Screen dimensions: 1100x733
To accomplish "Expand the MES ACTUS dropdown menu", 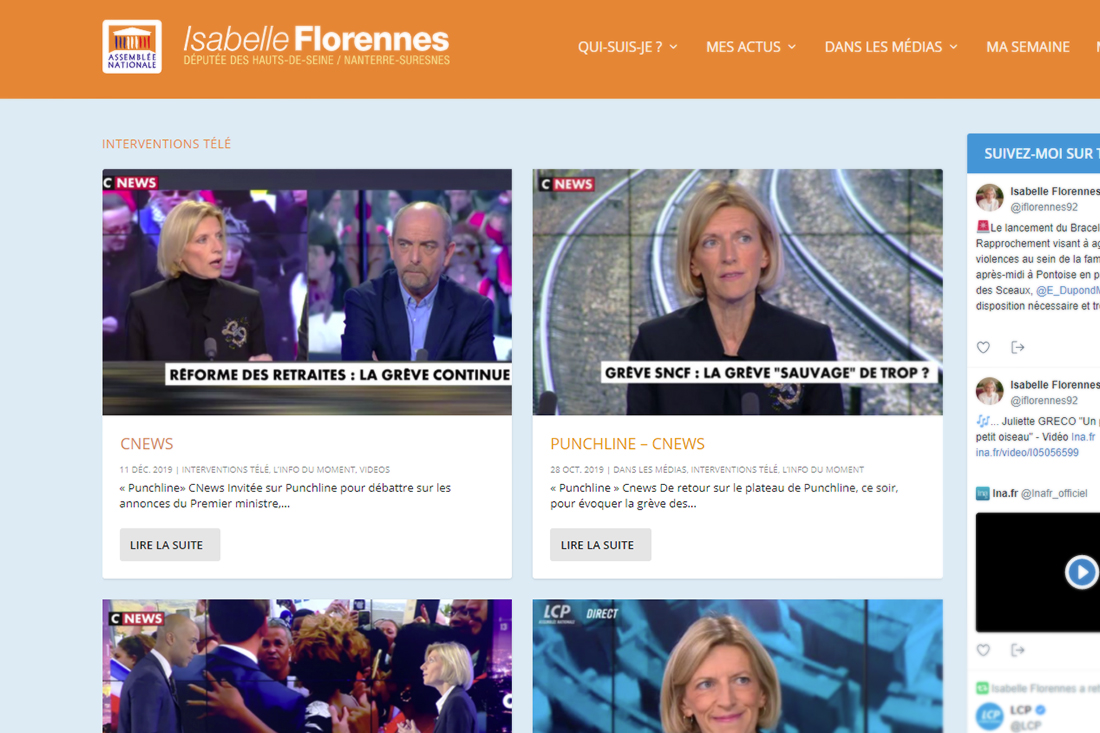I will pyautogui.click(x=751, y=47).
